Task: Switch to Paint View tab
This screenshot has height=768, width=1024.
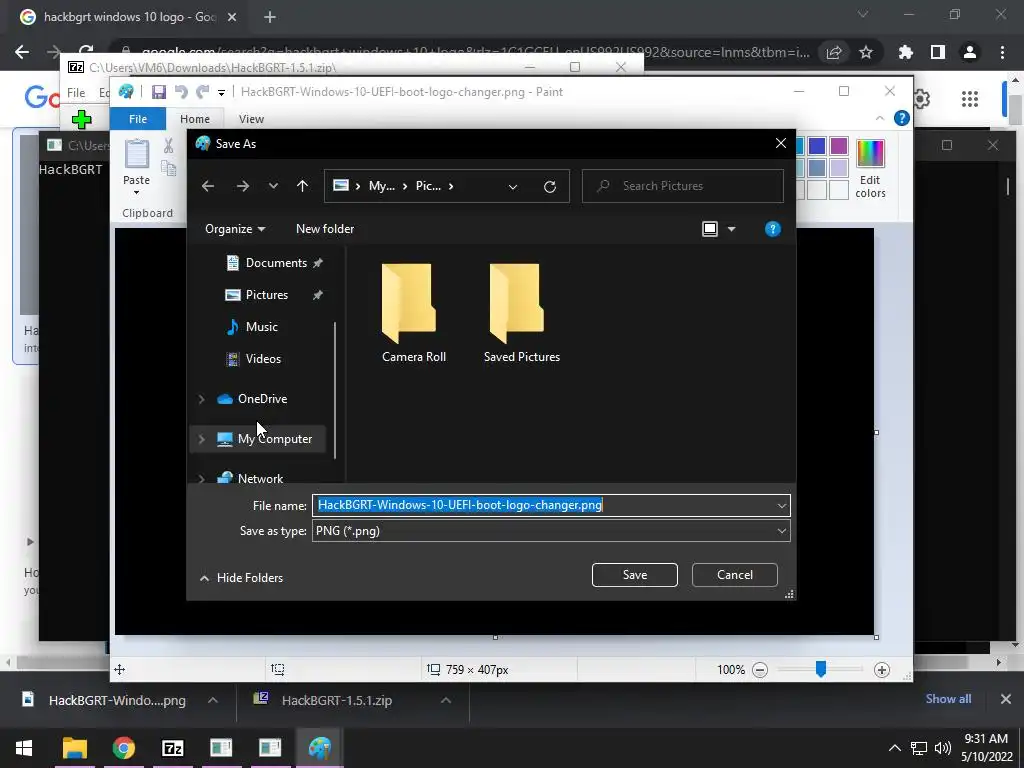Action: pyautogui.click(x=251, y=119)
